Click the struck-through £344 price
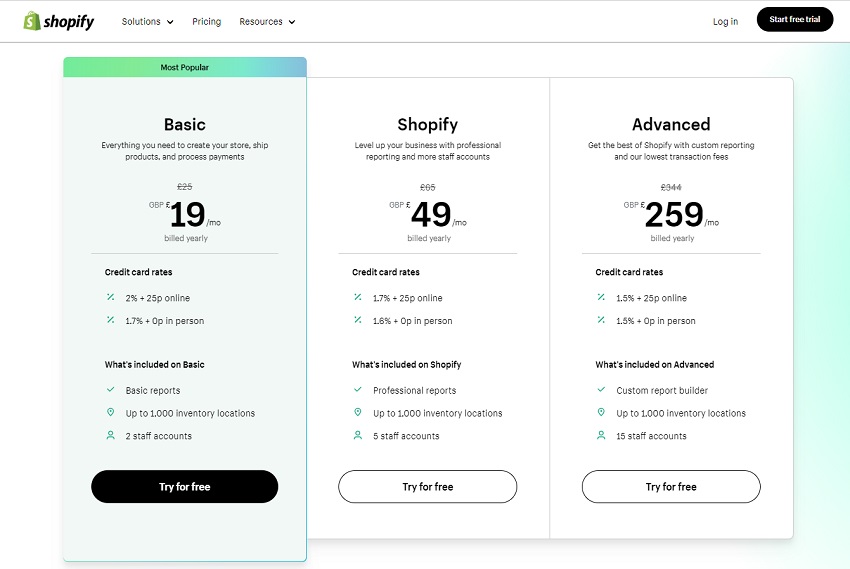 [671, 187]
